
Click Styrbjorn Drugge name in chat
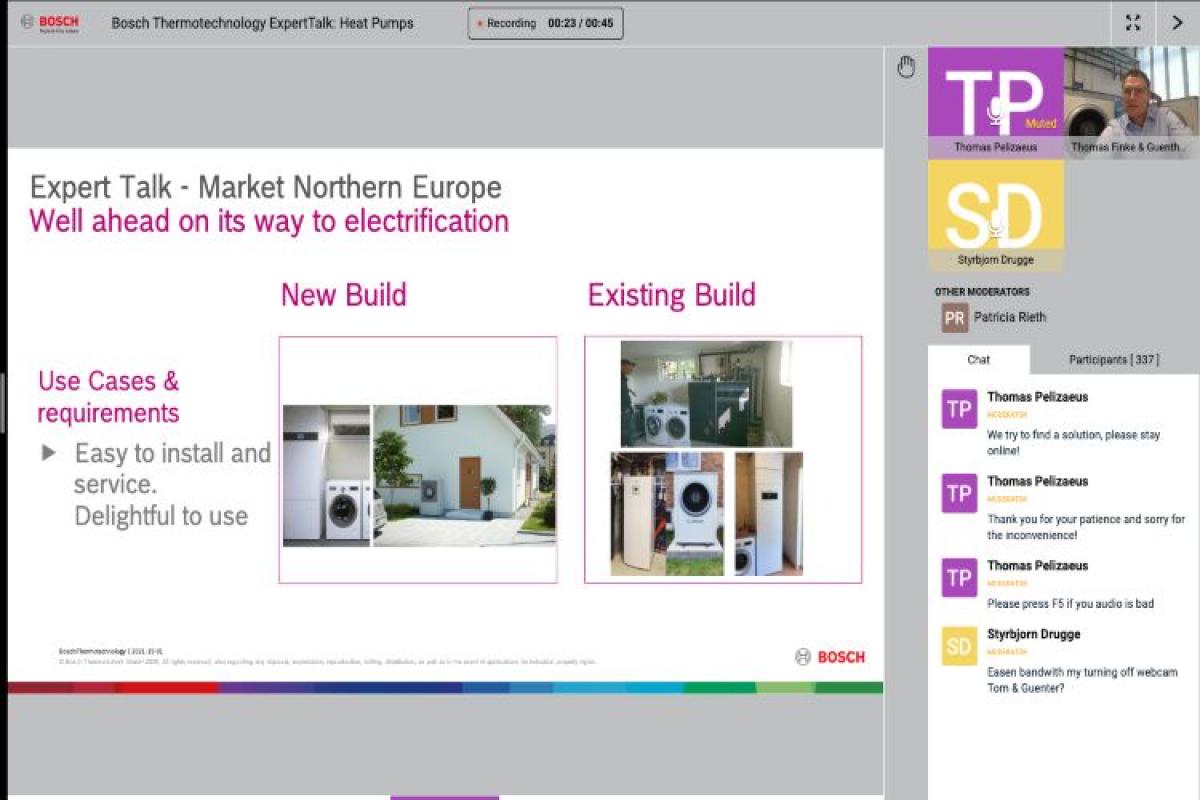coord(1034,634)
